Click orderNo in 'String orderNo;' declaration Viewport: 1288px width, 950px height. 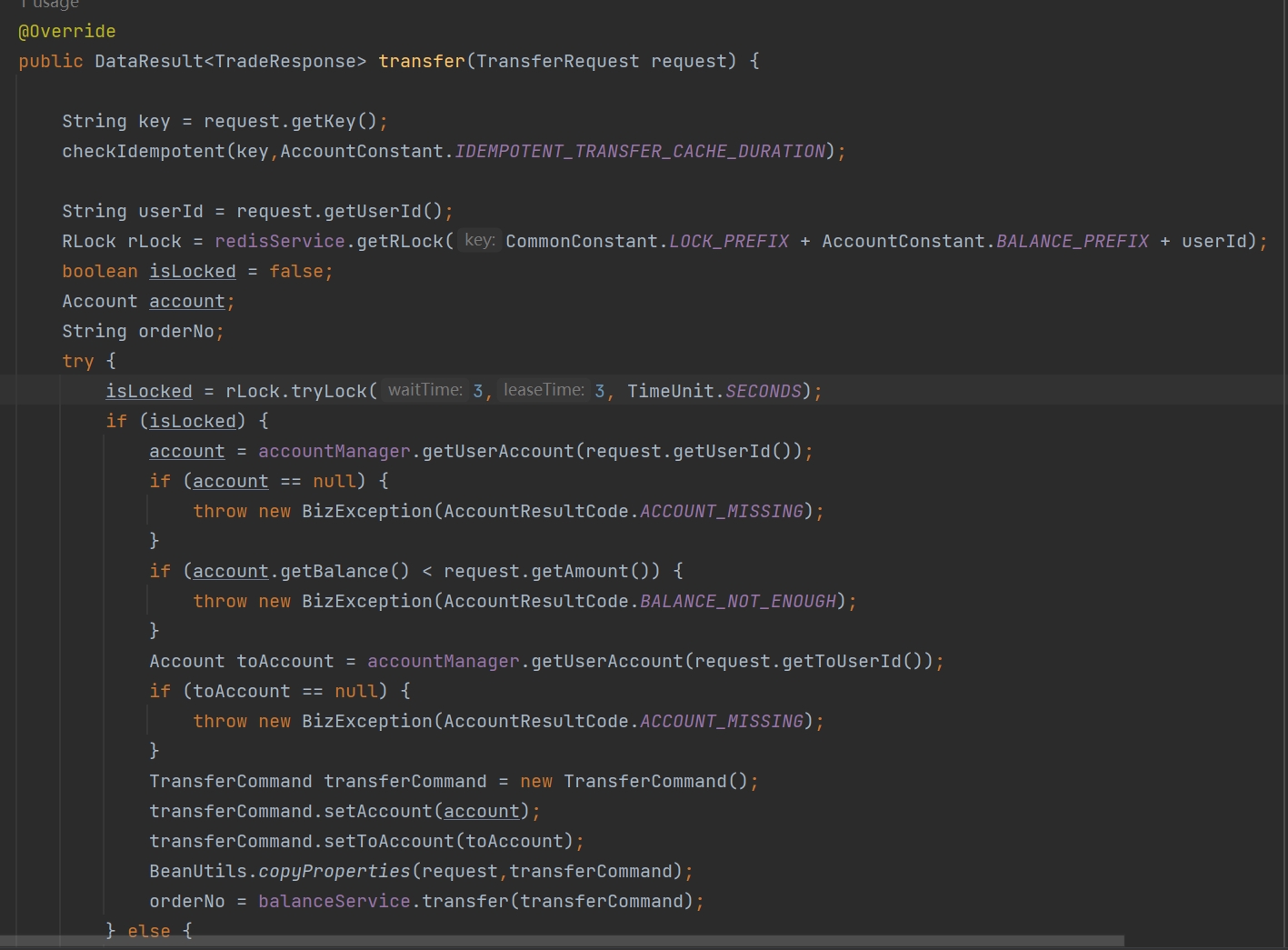176,332
